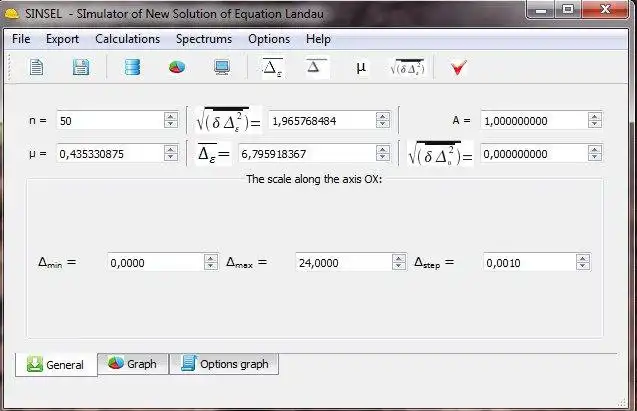Decrease the 6,795918367 value with down arrow

click(383, 157)
